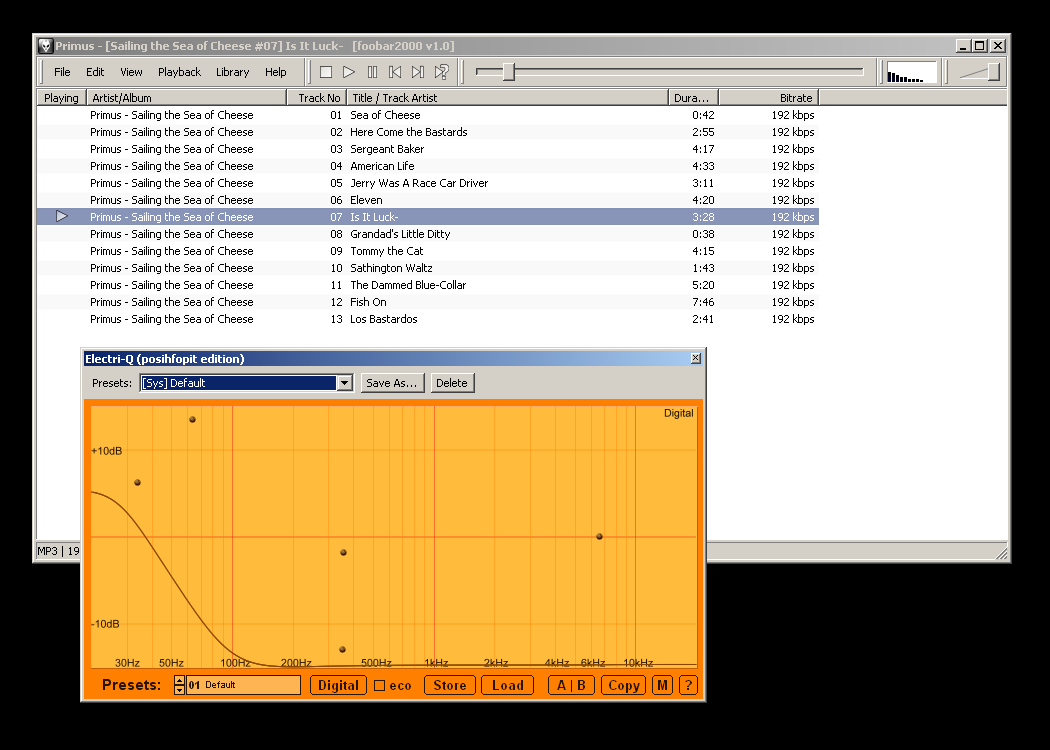Click the lowest EQ node near 500Hz
Screen dimensions: 1050x750
pyautogui.click(x=342, y=650)
